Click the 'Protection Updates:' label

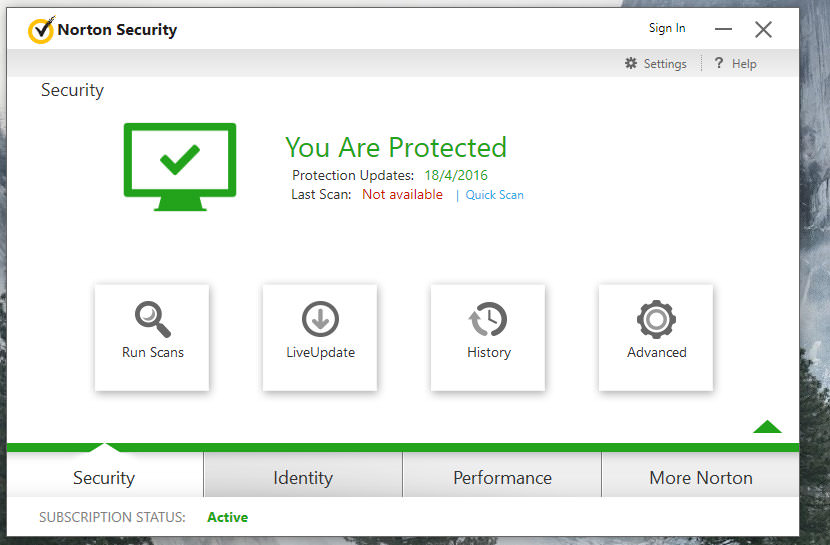pyautogui.click(x=353, y=175)
